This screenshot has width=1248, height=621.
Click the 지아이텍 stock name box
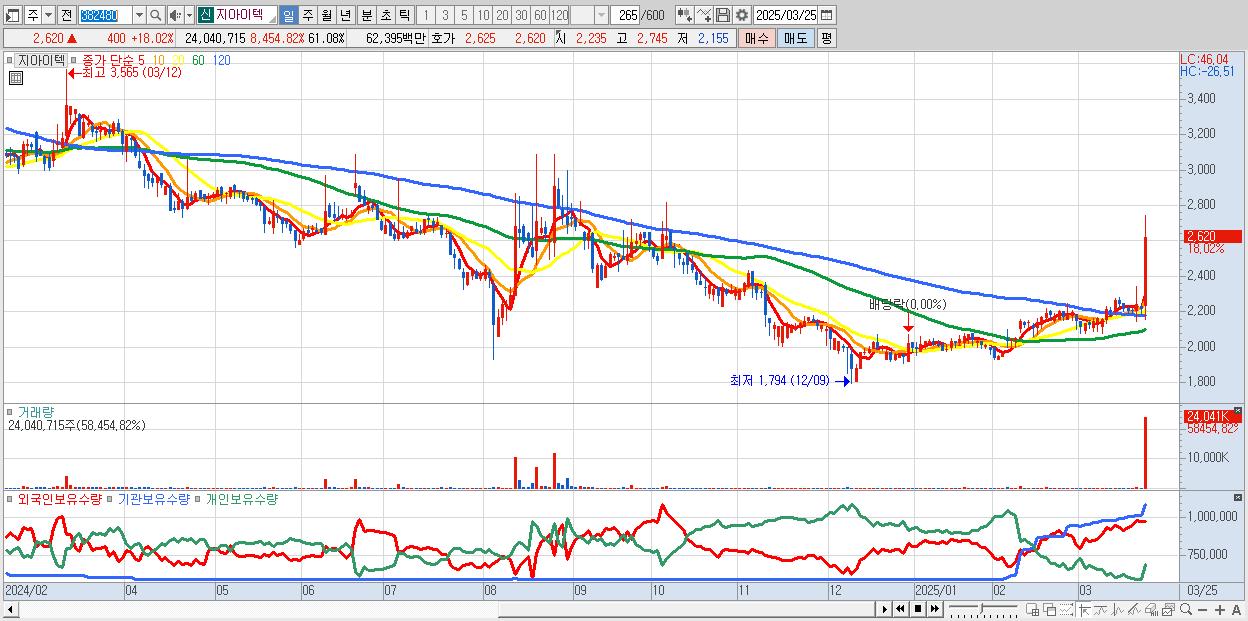[245, 15]
